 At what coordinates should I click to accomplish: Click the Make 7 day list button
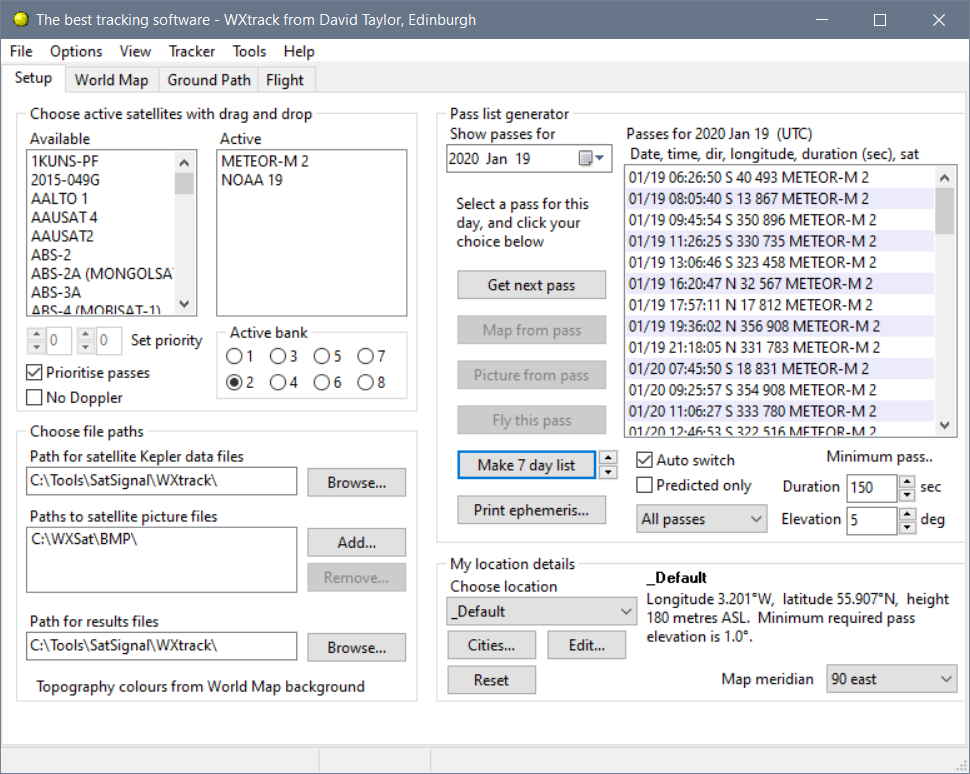pos(526,465)
